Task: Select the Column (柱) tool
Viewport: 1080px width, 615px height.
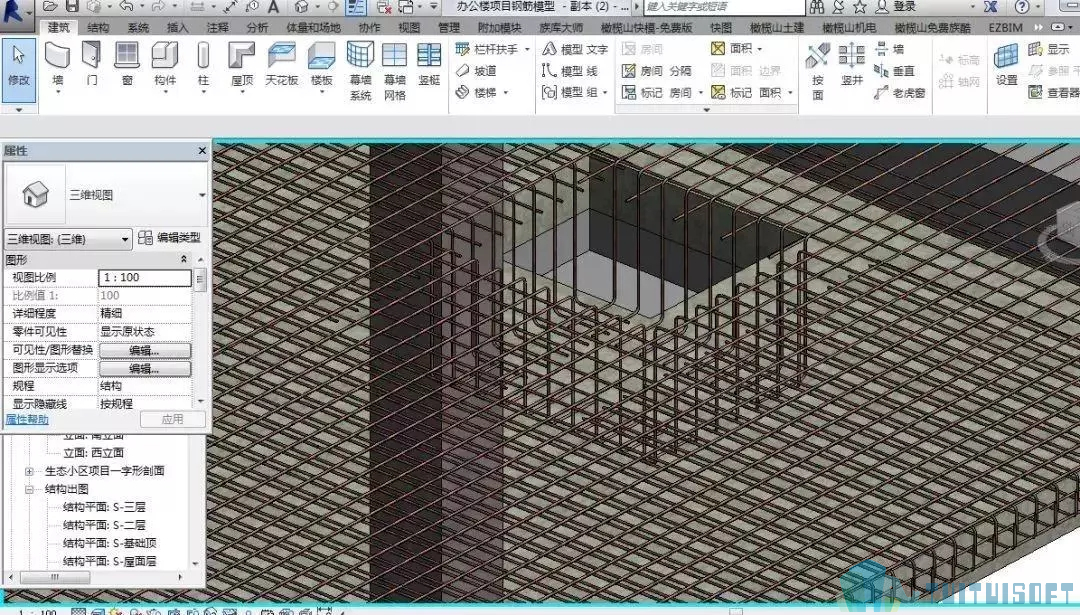Action: click(203, 64)
